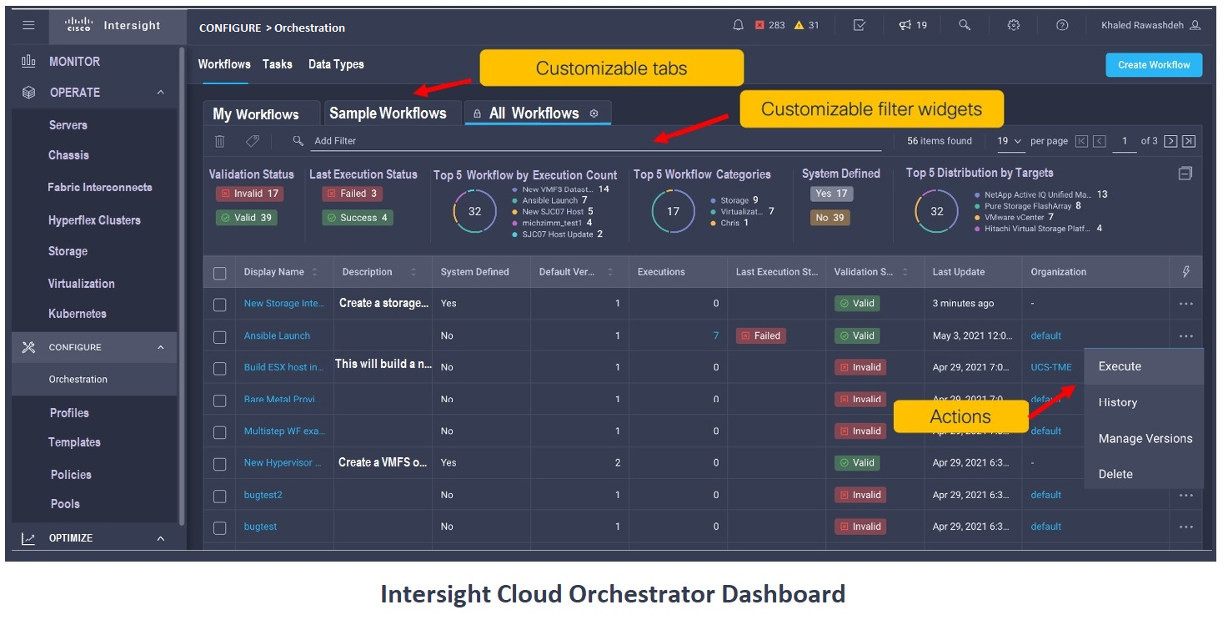Switch to the Sample Workflows tab
1225x625 pixels.
coord(388,113)
